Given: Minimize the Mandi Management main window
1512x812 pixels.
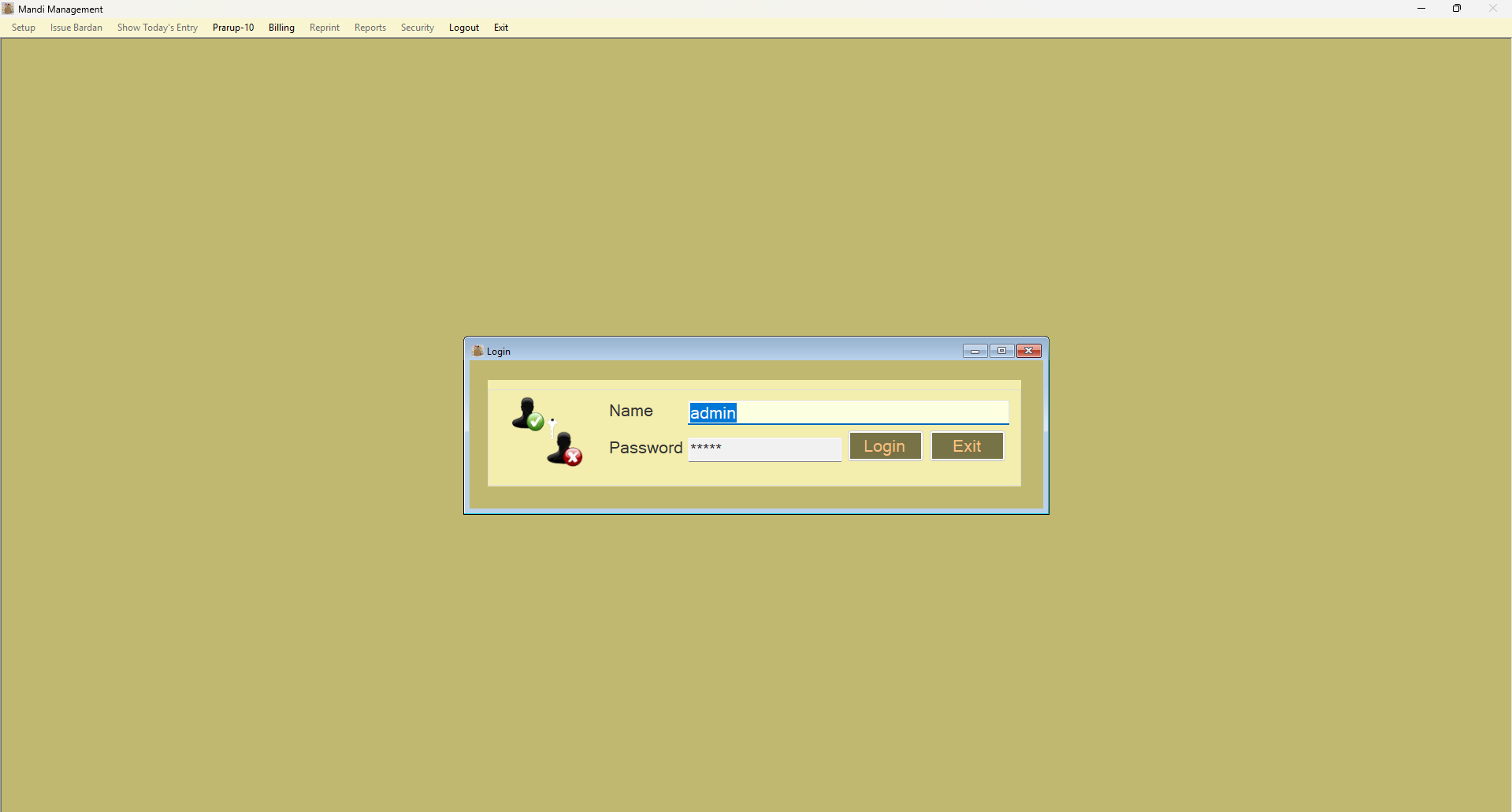Looking at the screenshot, I should [x=1421, y=9].
